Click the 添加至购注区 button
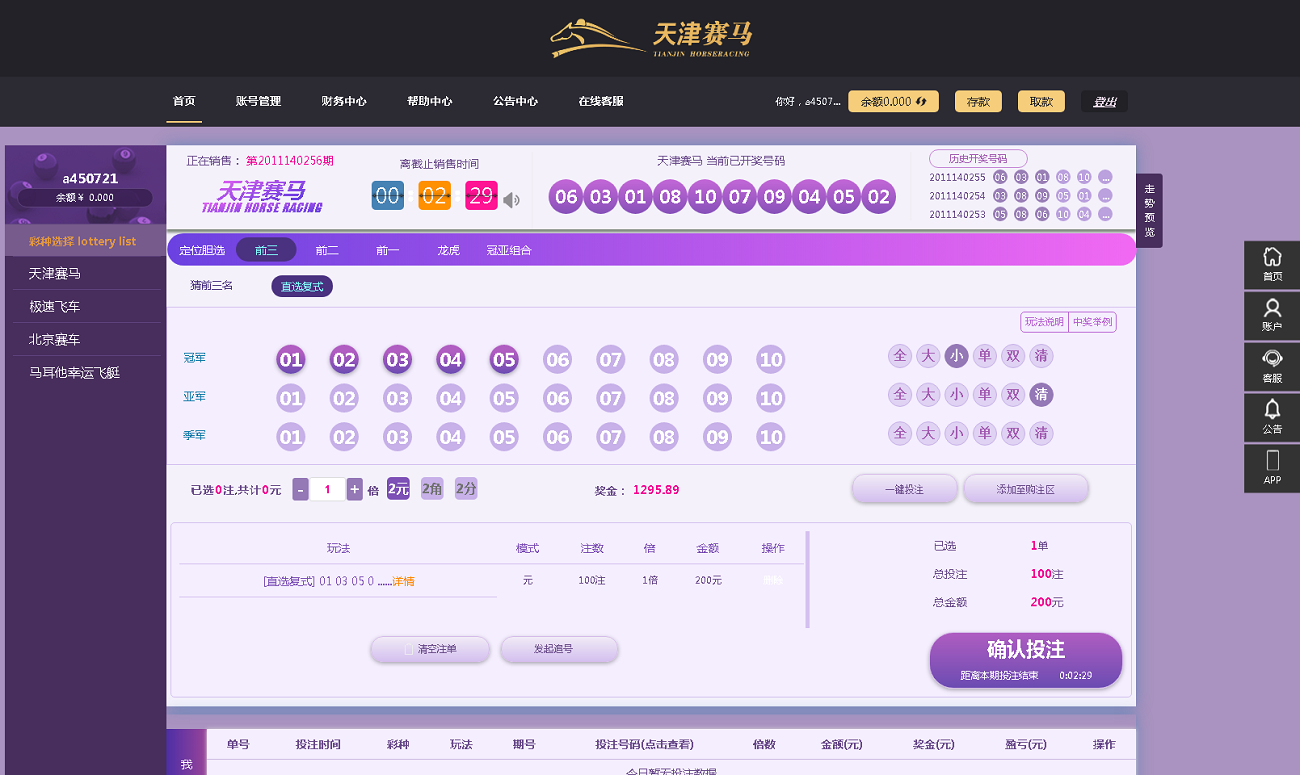 pos(1025,490)
